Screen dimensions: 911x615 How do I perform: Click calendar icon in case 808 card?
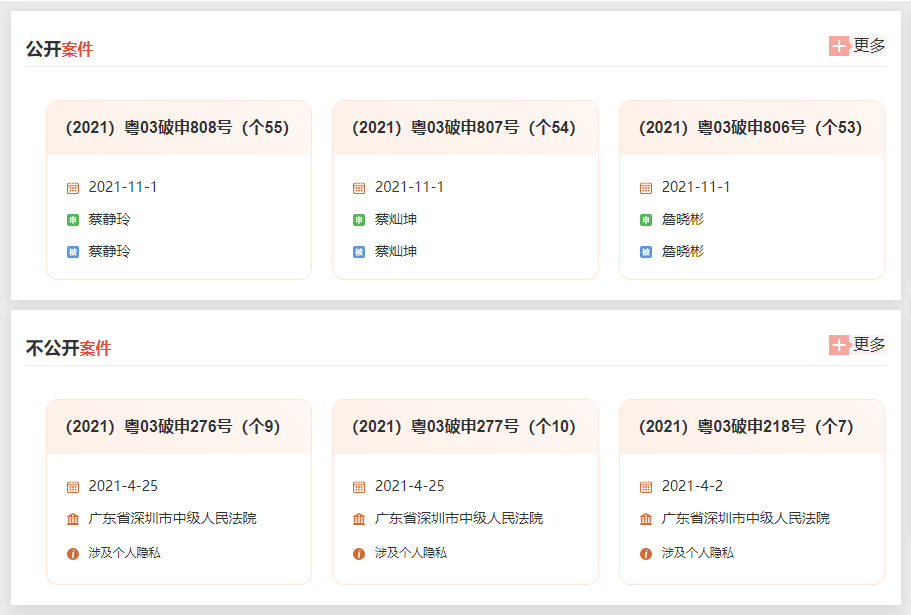[73, 188]
